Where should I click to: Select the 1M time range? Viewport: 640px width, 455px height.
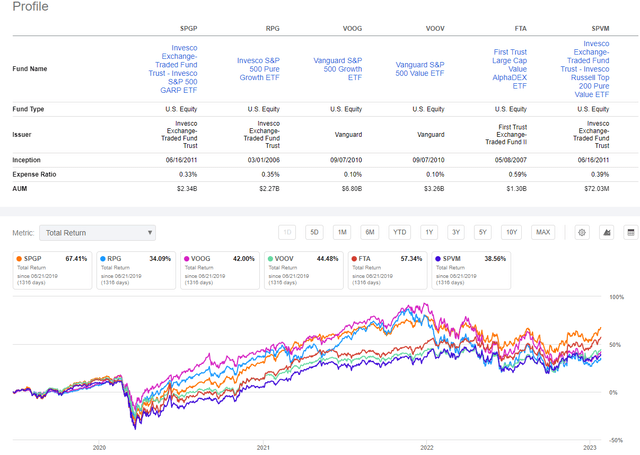tap(342, 232)
